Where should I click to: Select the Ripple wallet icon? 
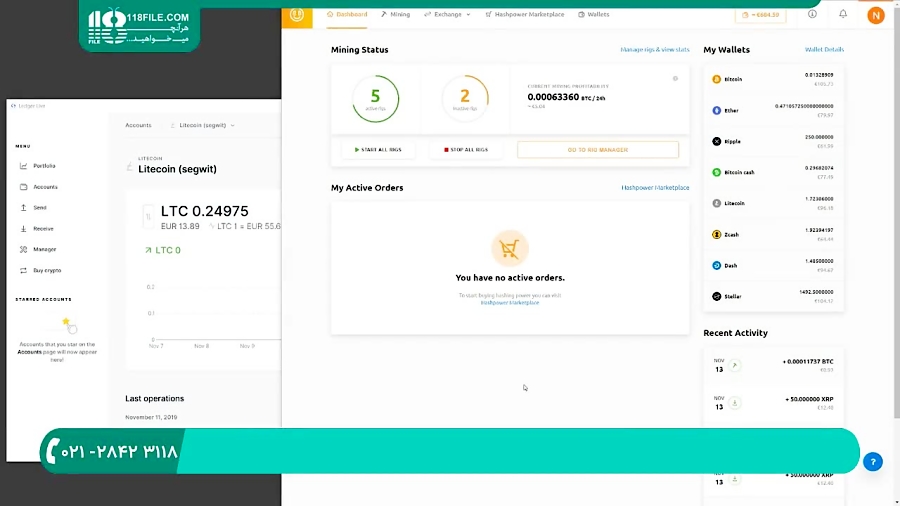pyautogui.click(x=716, y=141)
